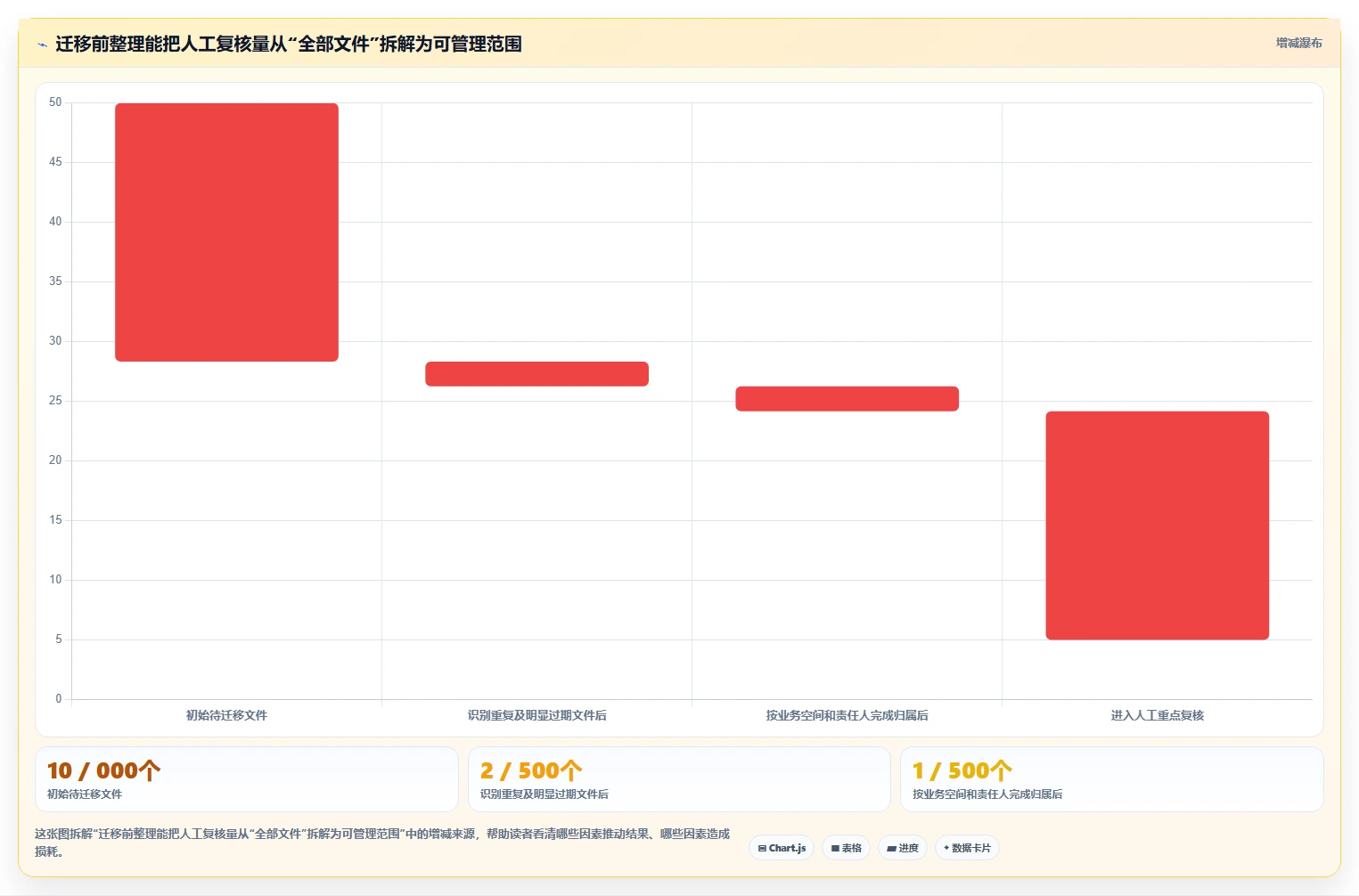Image resolution: width=1359 pixels, height=896 pixels.
Task: Click the x-axis label 初始待迁移文件
Action: click(226, 715)
